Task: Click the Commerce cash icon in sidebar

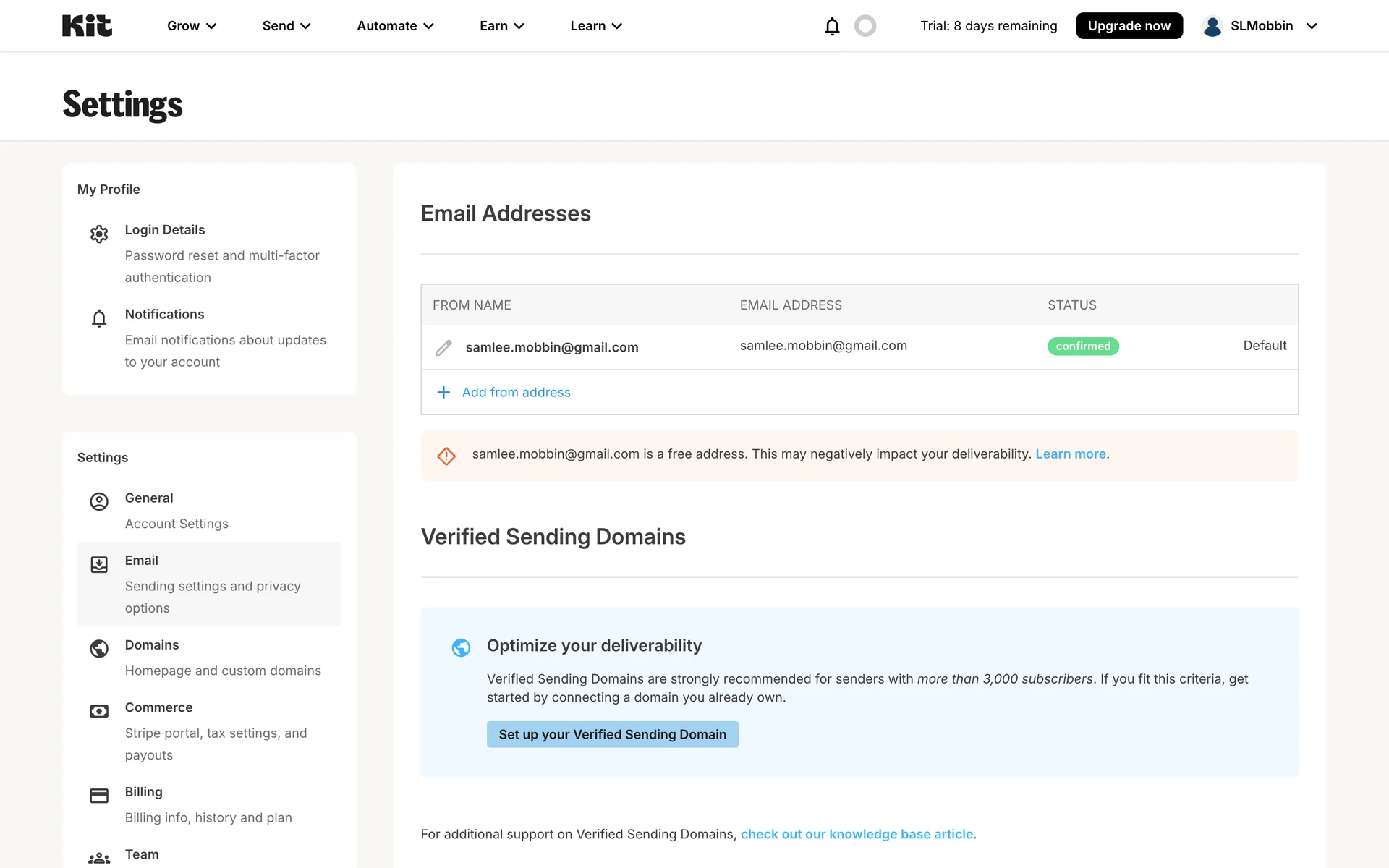Action: 99,711
